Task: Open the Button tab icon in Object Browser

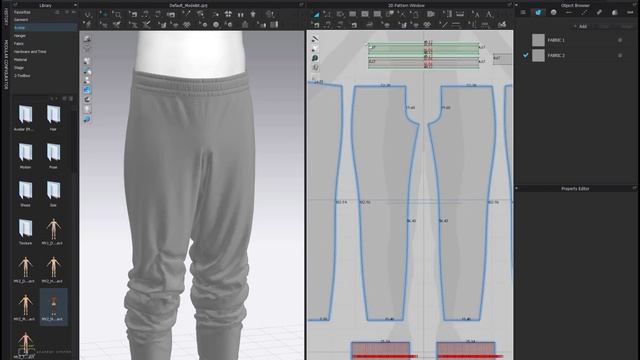Action: point(553,13)
